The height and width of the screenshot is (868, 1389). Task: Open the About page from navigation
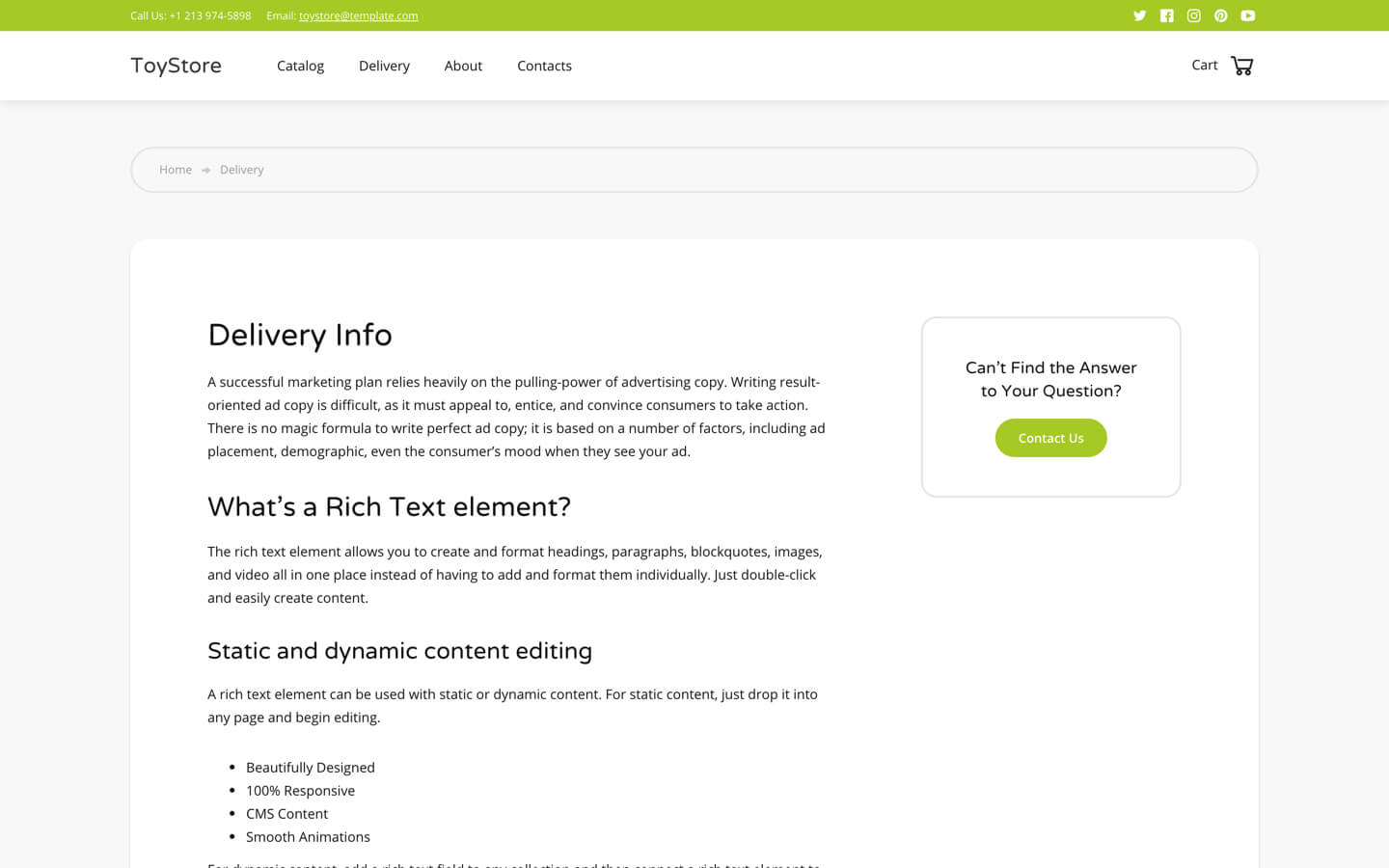tap(463, 66)
